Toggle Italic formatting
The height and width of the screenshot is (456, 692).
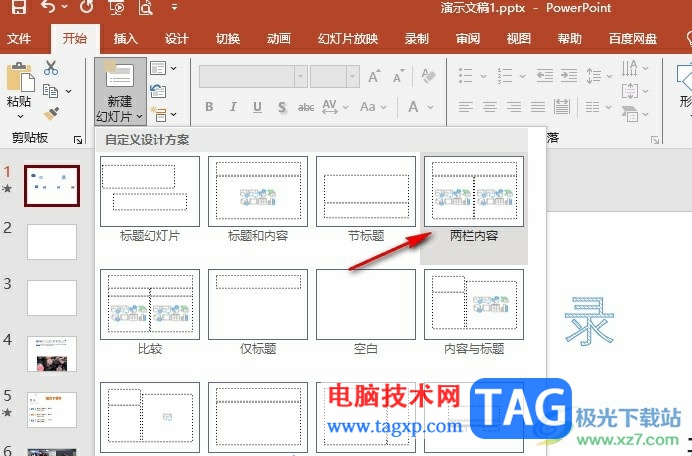pos(233,107)
